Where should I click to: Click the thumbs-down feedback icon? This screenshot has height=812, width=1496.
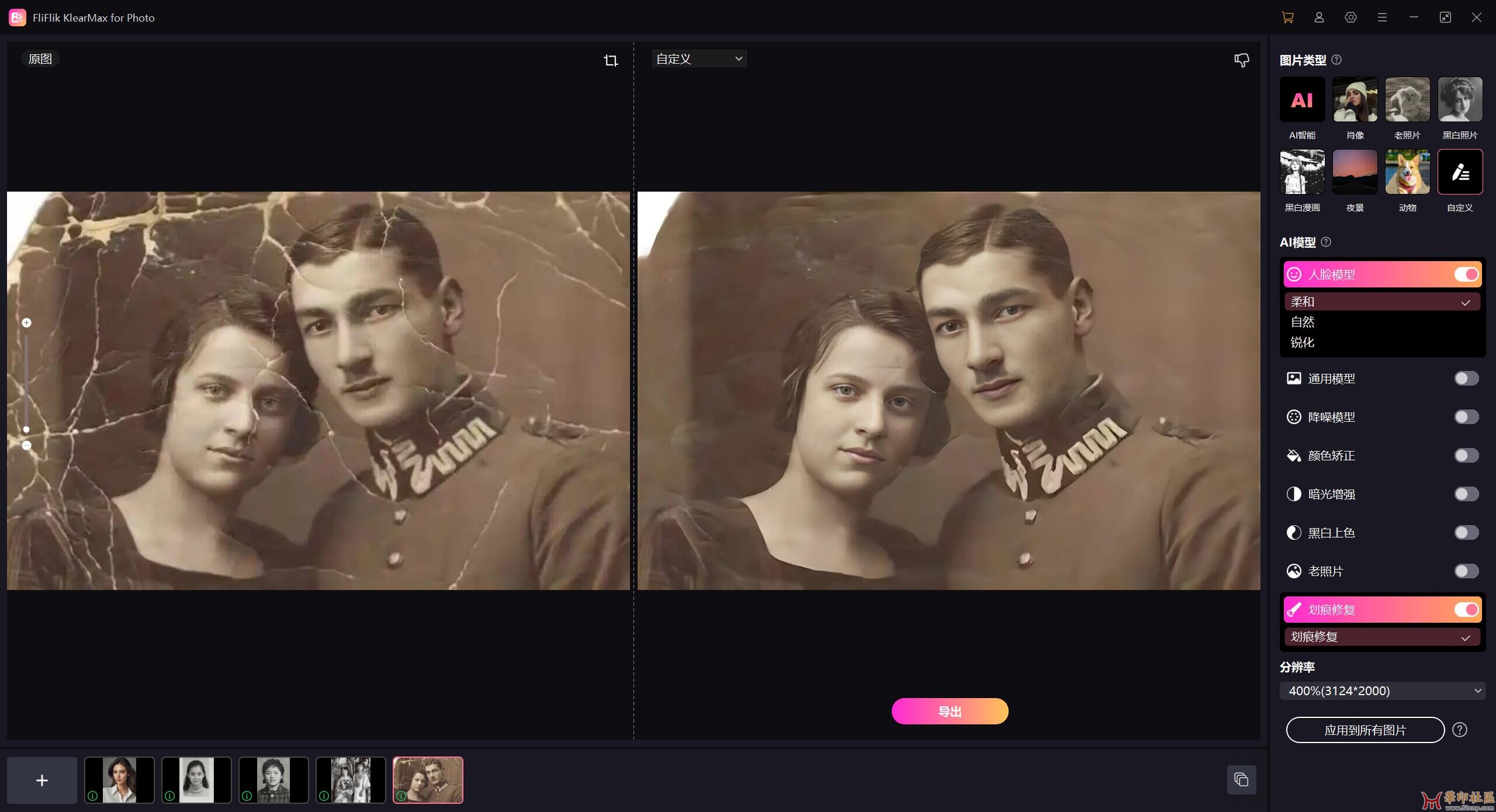click(x=1241, y=60)
